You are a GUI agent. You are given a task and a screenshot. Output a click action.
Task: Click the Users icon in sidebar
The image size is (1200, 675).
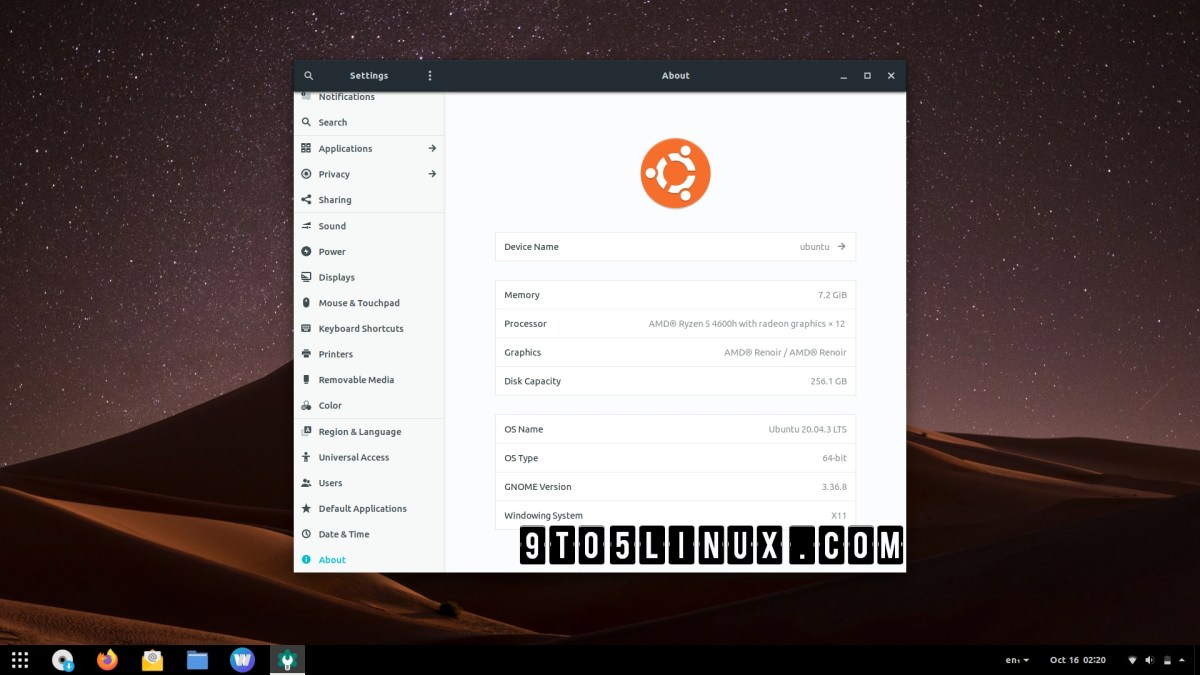pos(306,483)
